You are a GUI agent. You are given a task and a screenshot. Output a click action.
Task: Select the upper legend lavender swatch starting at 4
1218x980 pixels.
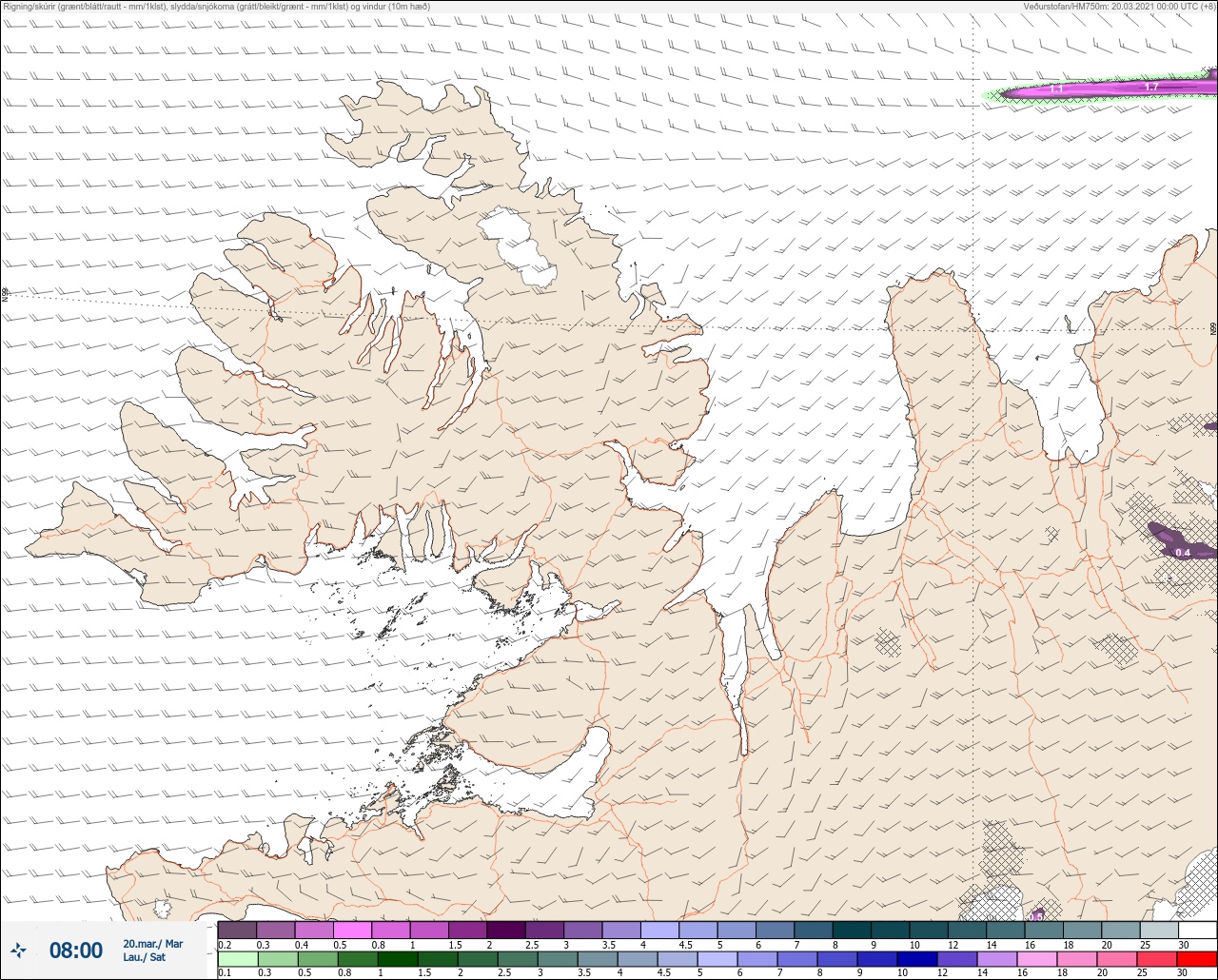pyautogui.click(x=659, y=930)
